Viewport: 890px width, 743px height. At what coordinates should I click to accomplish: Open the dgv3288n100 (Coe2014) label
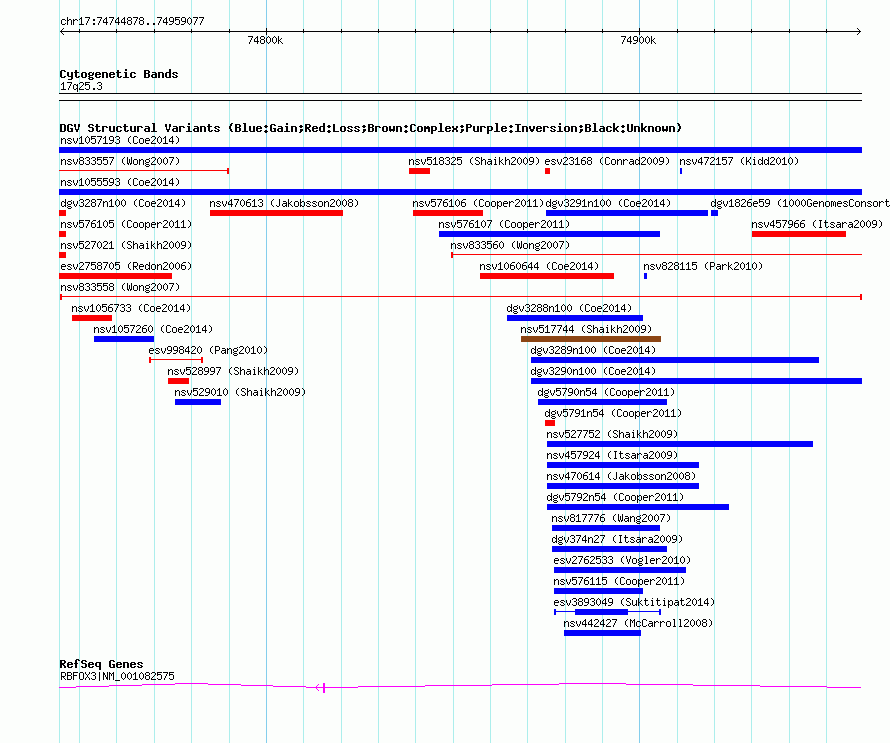tap(569, 308)
